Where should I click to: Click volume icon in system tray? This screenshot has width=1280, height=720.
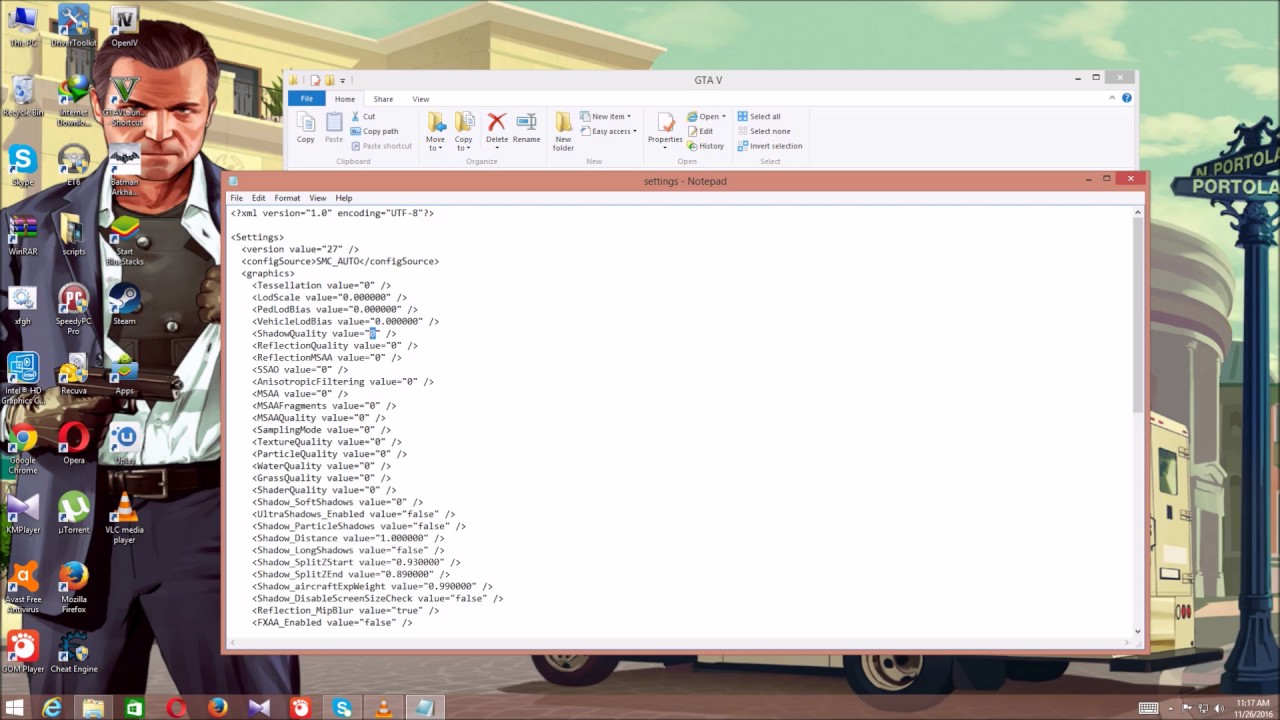(x=1221, y=708)
